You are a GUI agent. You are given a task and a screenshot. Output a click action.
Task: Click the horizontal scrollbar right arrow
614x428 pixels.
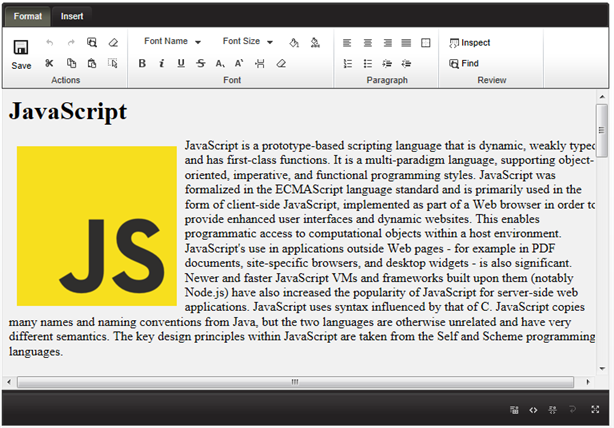point(588,382)
